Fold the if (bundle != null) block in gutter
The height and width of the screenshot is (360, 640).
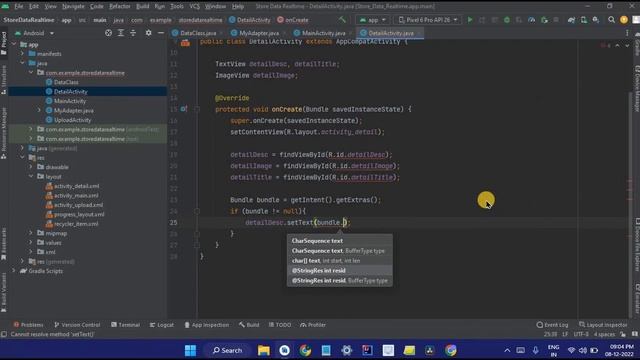click(x=197, y=211)
